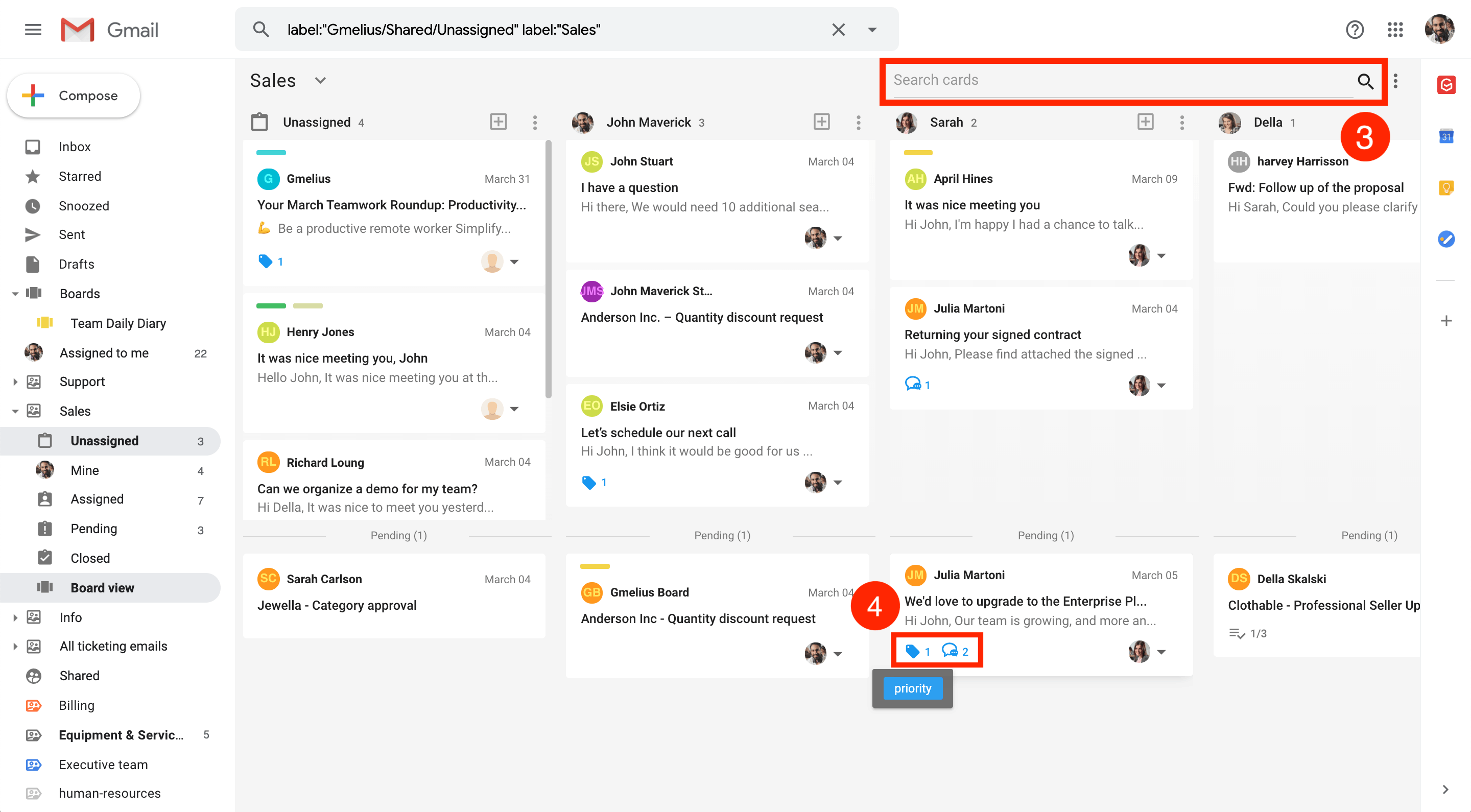1471x812 pixels.
Task: Open Google Calendar side panel icon
Action: (x=1446, y=136)
